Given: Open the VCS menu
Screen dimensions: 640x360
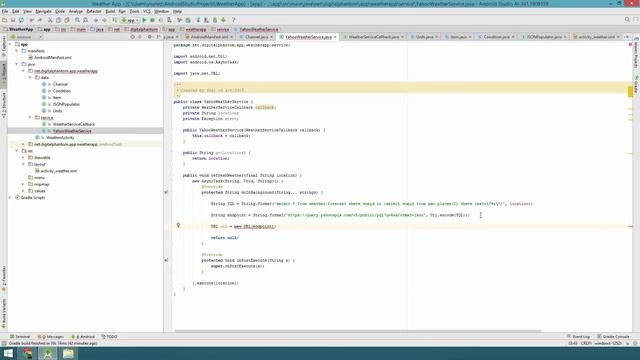Looking at the screenshot, I should pyautogui.click(x=147, y=11).
